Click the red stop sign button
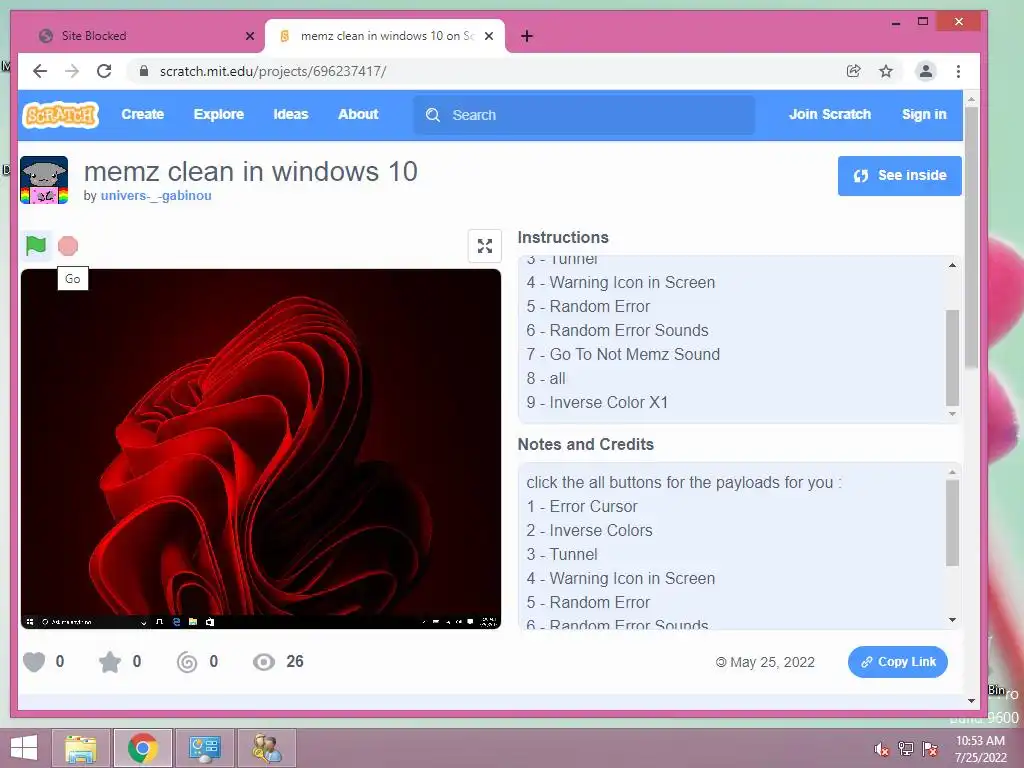Image resolution: width=1024 pixels, height=768 pixels. [x=68, y=246]
